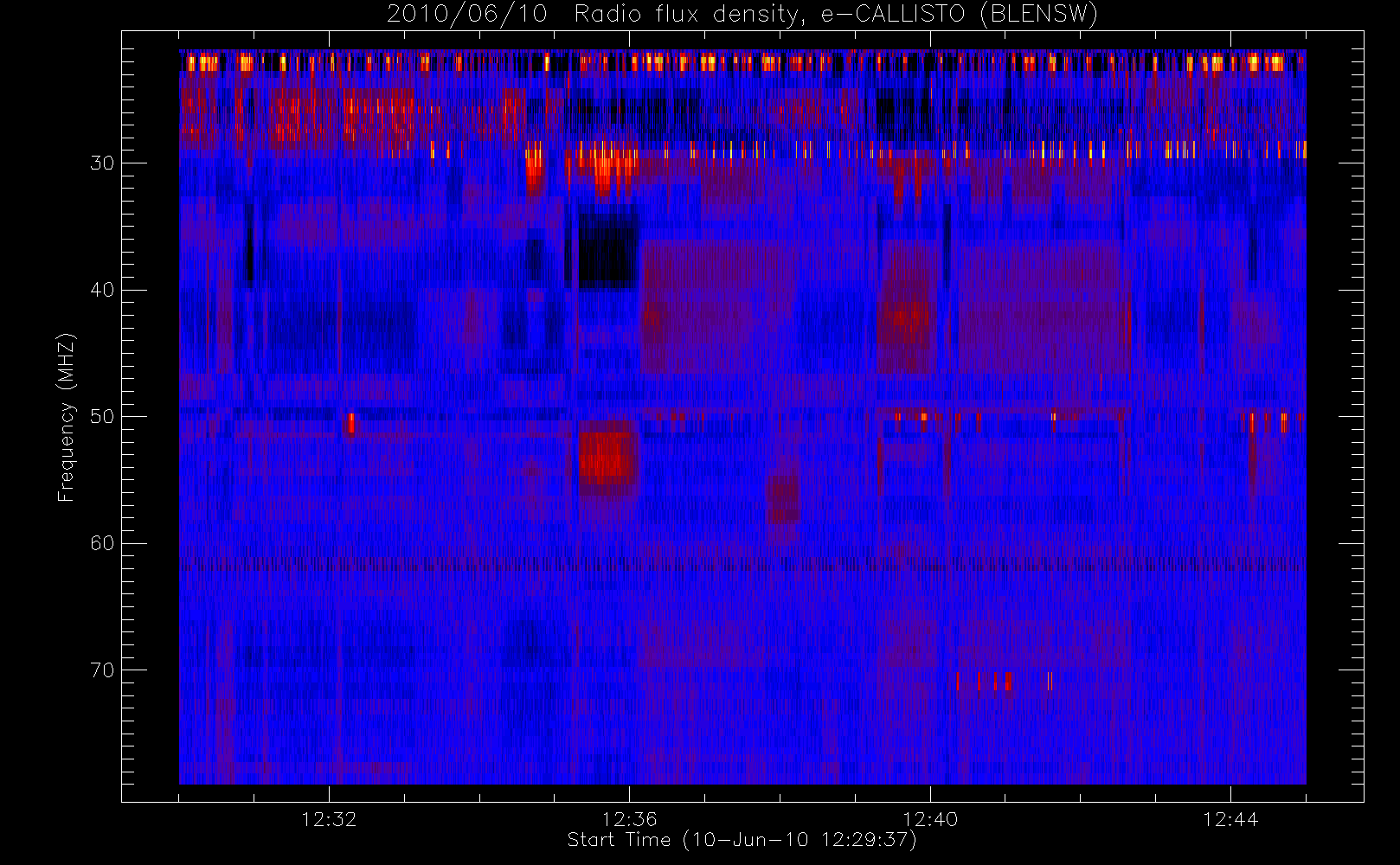Image resolution: width=1400 pixels, height=865 pixels.
Task: Click the 50 MHz frequency tick label
Action: click(102, 417)
